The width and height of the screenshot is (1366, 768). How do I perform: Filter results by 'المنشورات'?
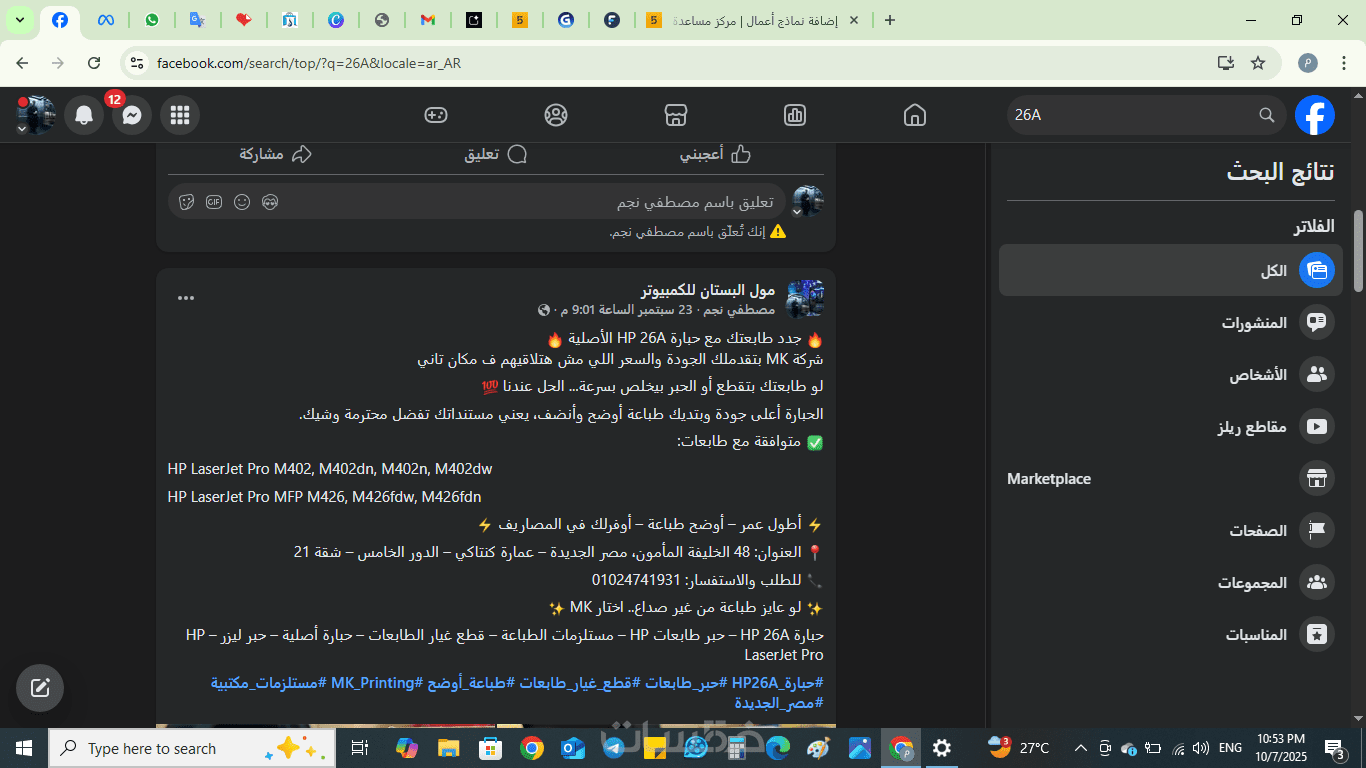click(x=1171, y=322)
